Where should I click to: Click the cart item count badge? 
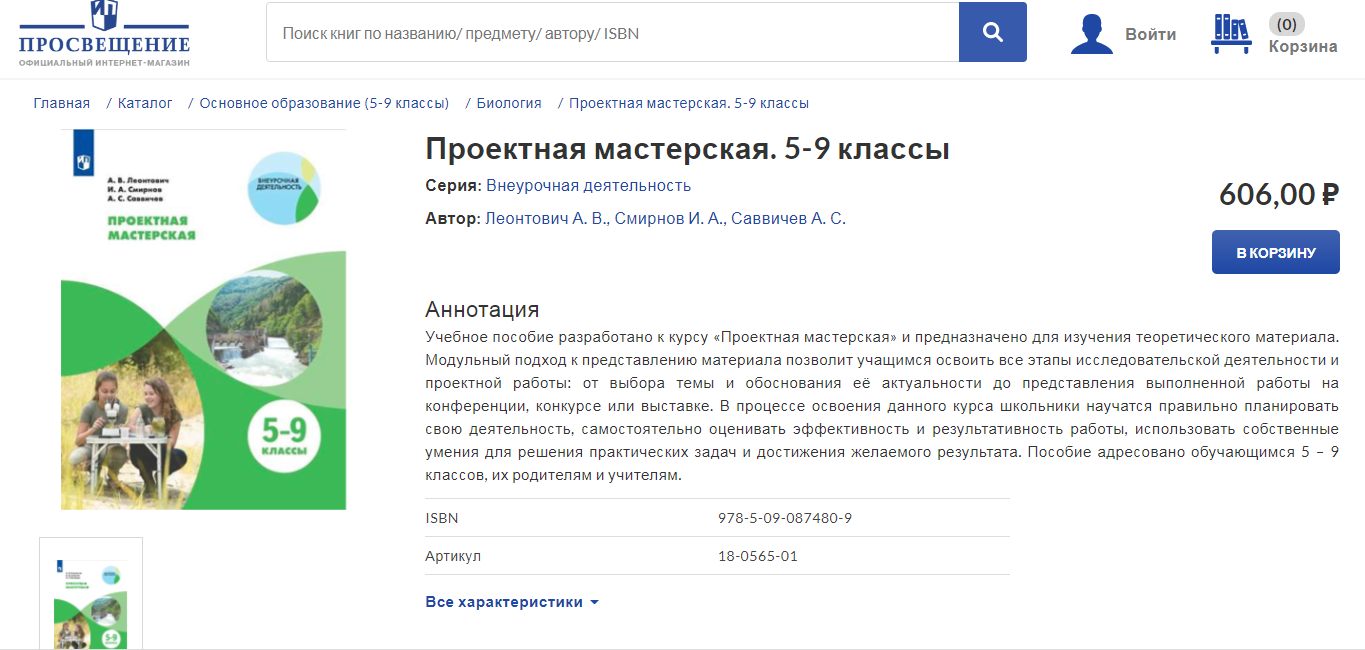[x=1286, y=24]
